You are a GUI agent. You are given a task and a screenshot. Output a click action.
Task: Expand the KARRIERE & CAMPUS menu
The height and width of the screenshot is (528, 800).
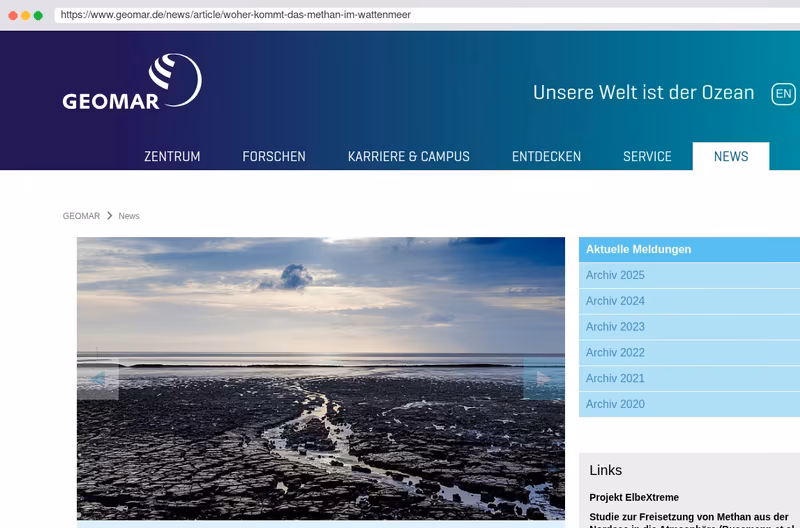[x=409, y=156]
